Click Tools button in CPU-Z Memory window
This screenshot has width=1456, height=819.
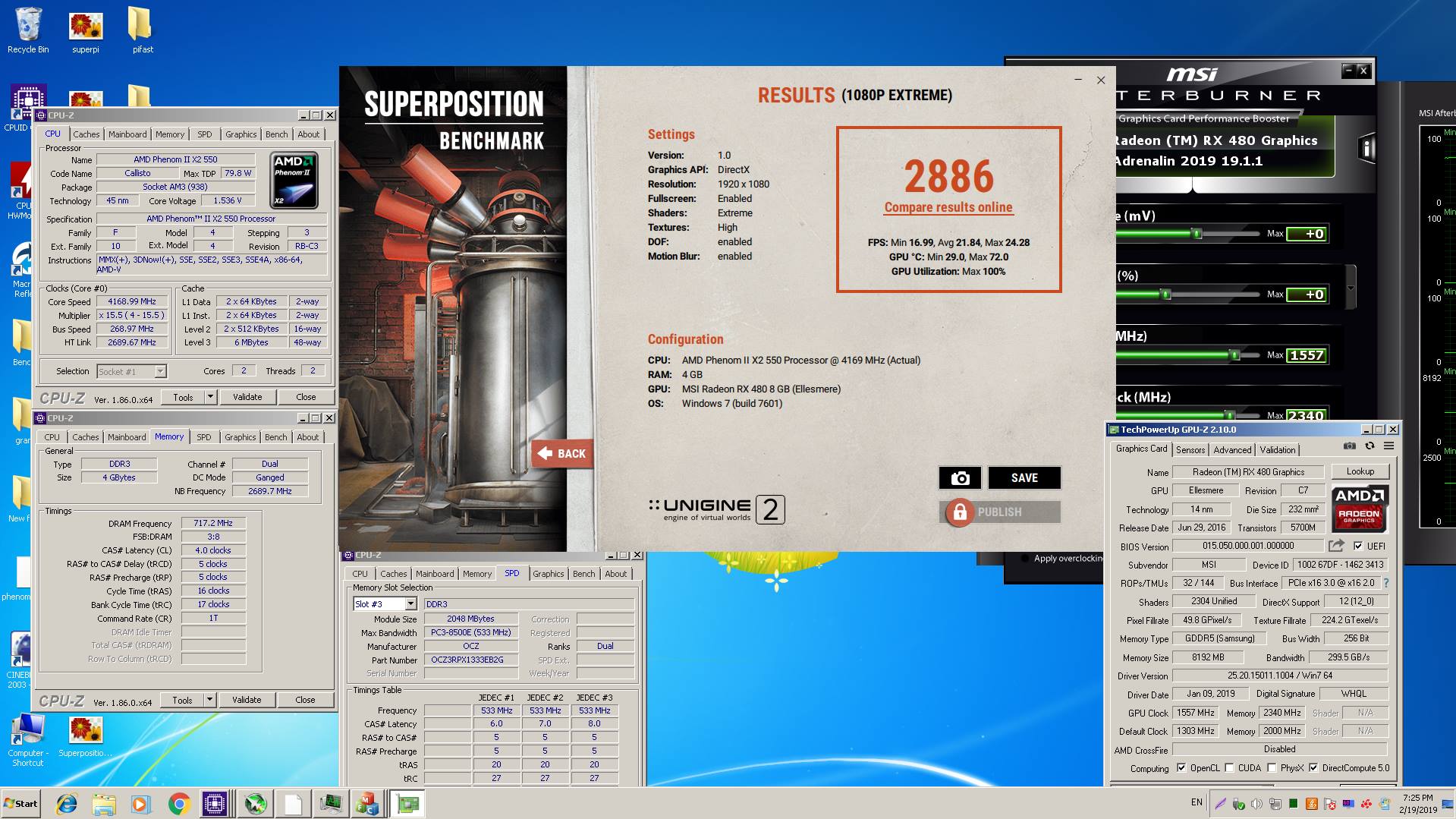click(182, 700)
